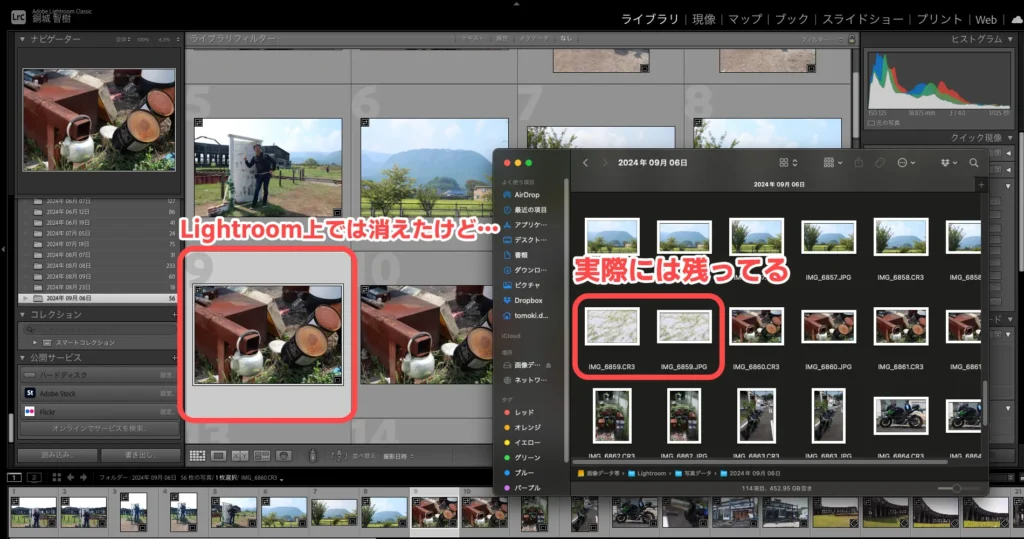1024x539 pixels.
Task: Switch to Loupe view icon
Action: pos(220,454)
